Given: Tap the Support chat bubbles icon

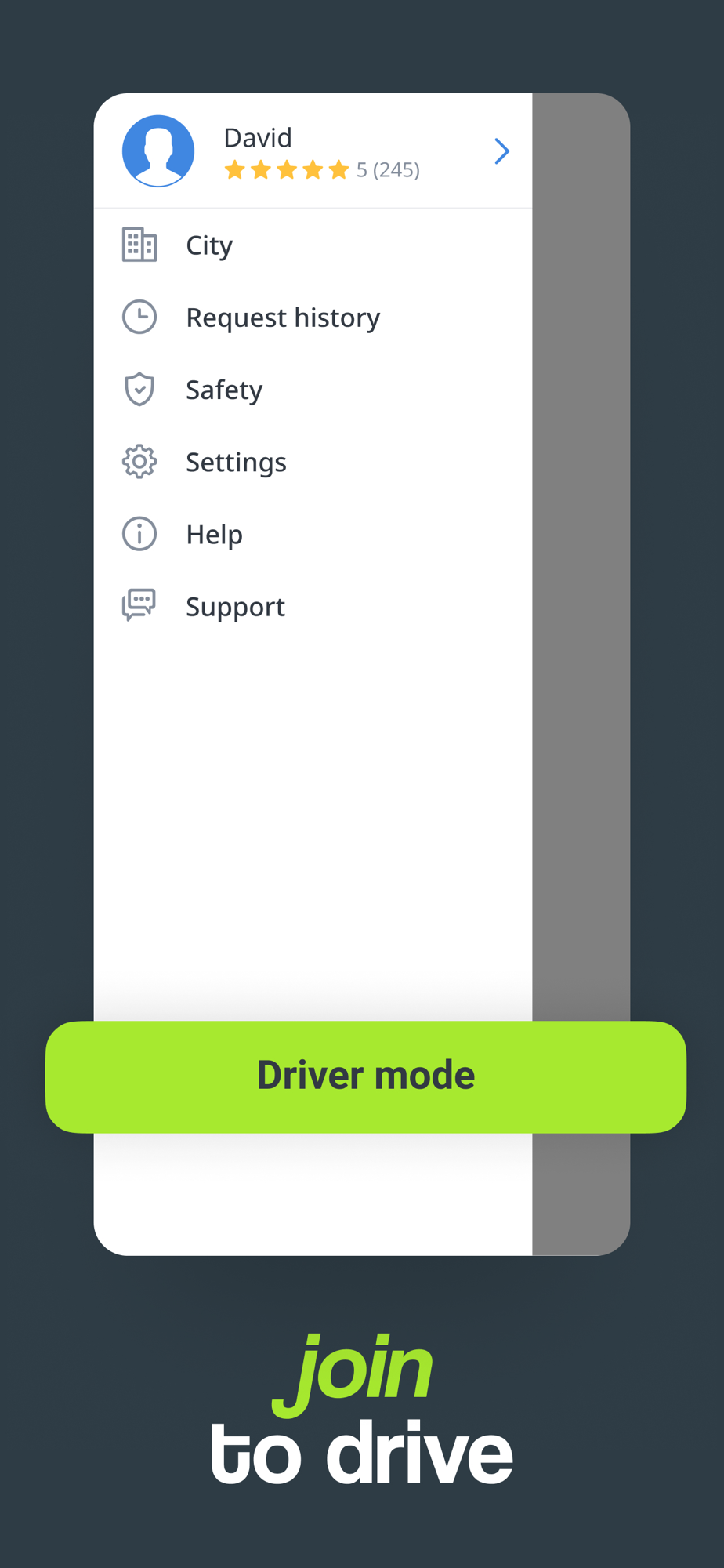Looking at the screenshot, I should tap(139, 605).
